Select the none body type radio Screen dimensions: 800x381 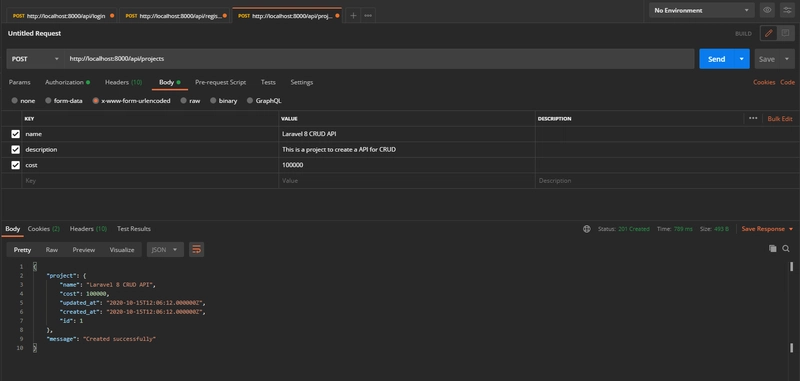point(14,101)
